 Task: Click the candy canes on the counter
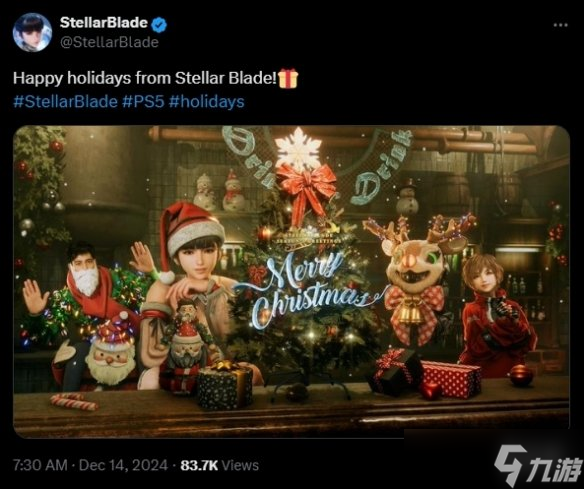pyautogui.click(x=74, y=401)
